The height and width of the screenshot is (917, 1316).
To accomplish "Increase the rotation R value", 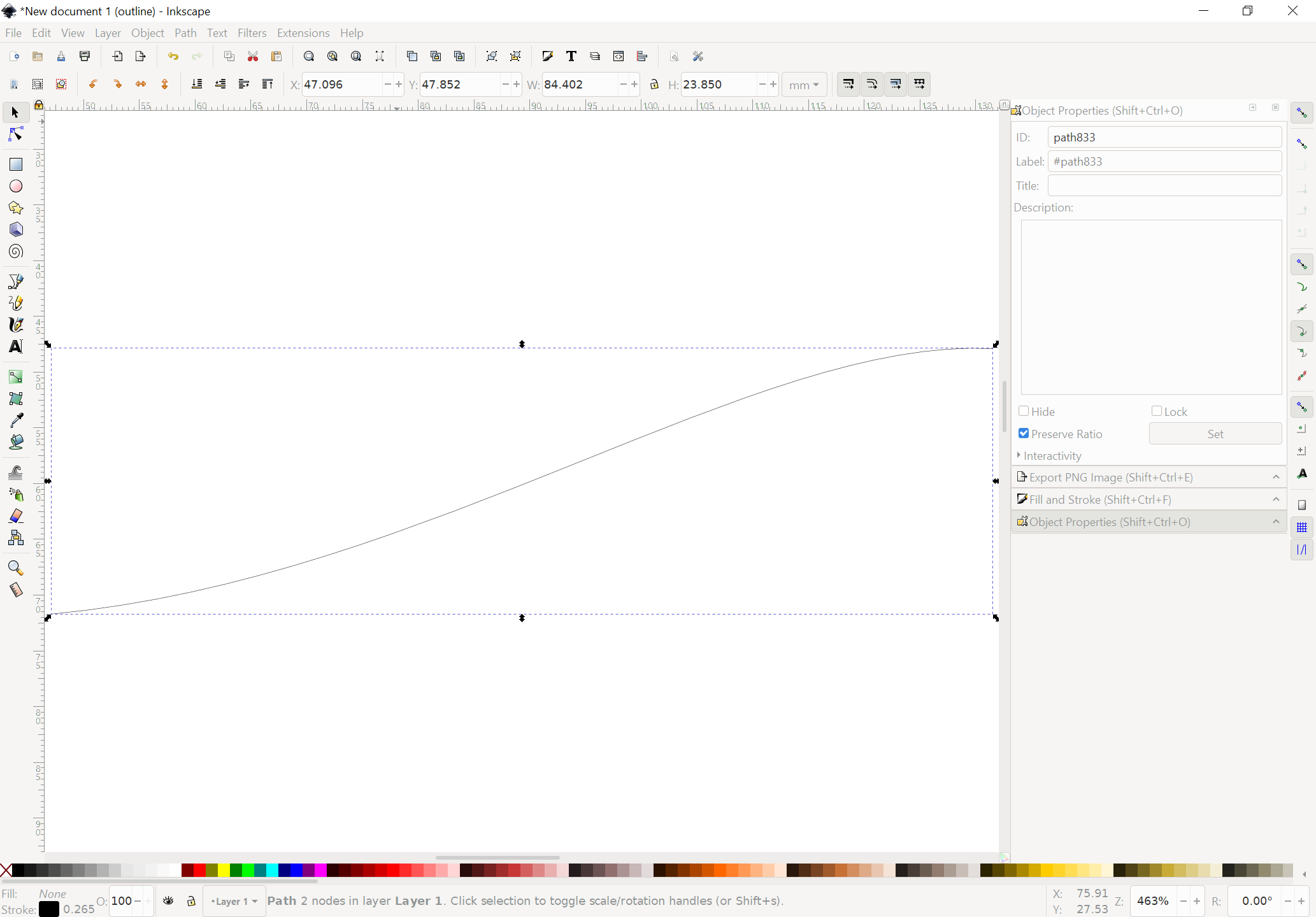I will click(1301, 901).
